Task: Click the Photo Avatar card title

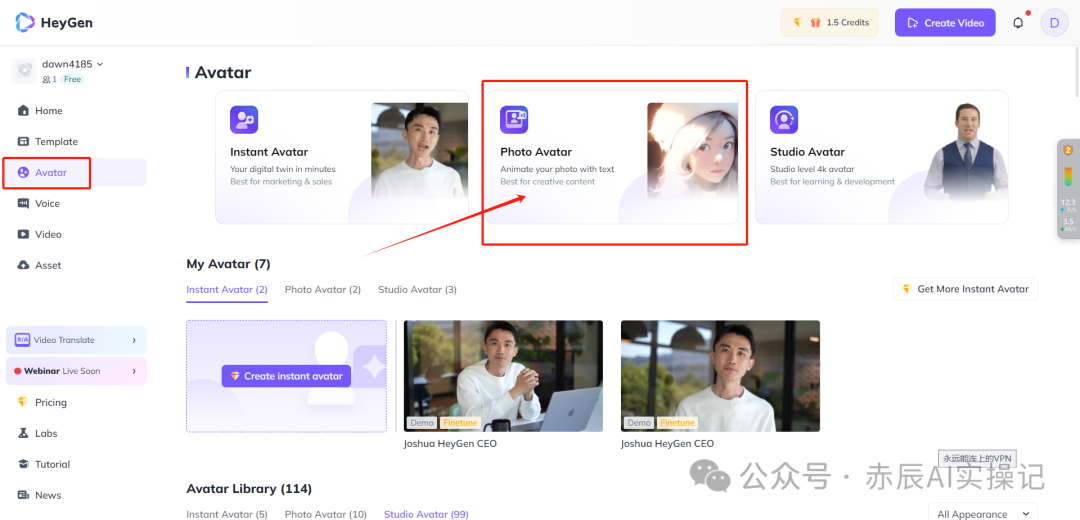Action: pyautogui.click(x=536, y=152)
